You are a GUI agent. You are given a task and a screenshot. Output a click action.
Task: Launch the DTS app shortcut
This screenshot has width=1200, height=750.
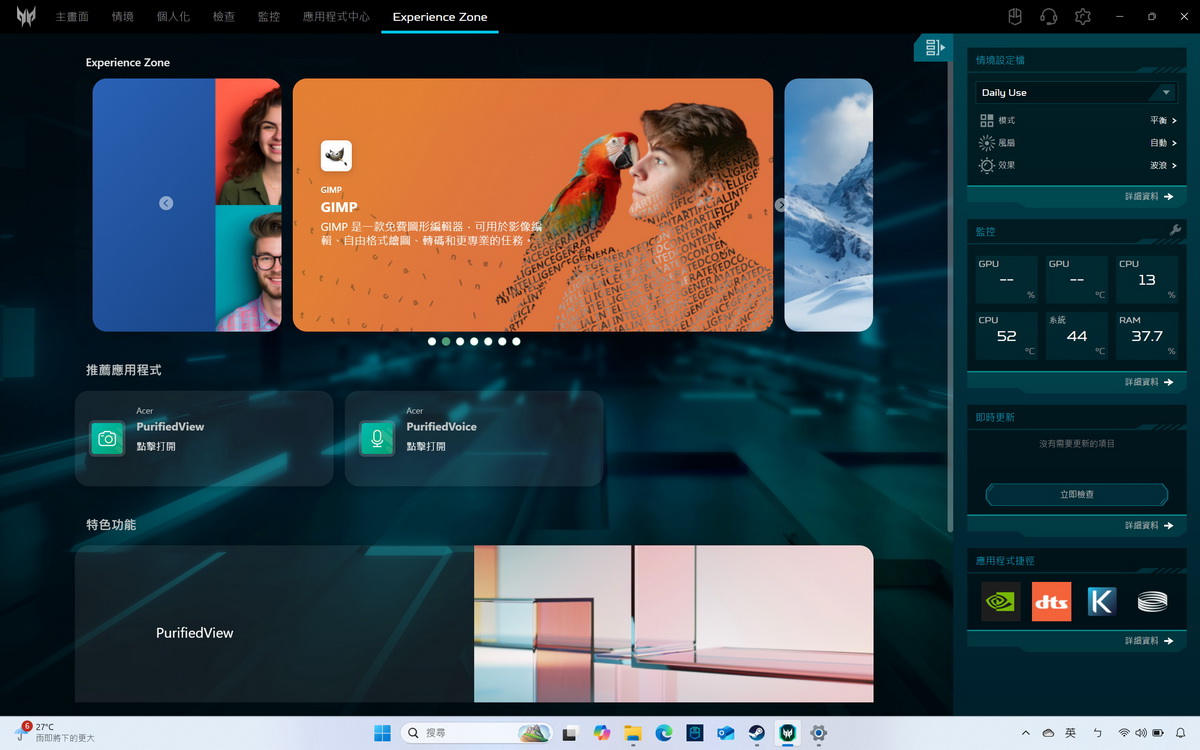pyautogui.click(x=1051, y=601)
